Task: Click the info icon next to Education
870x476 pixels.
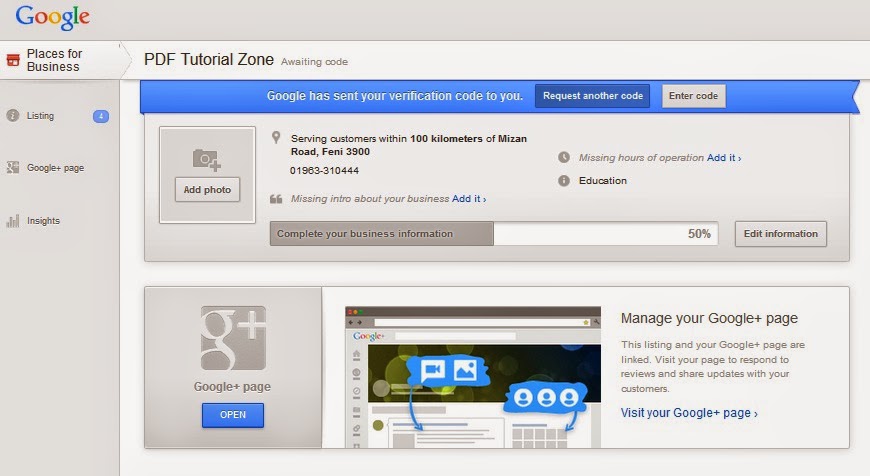Action: pyautogui.click(x=564, y=180)
